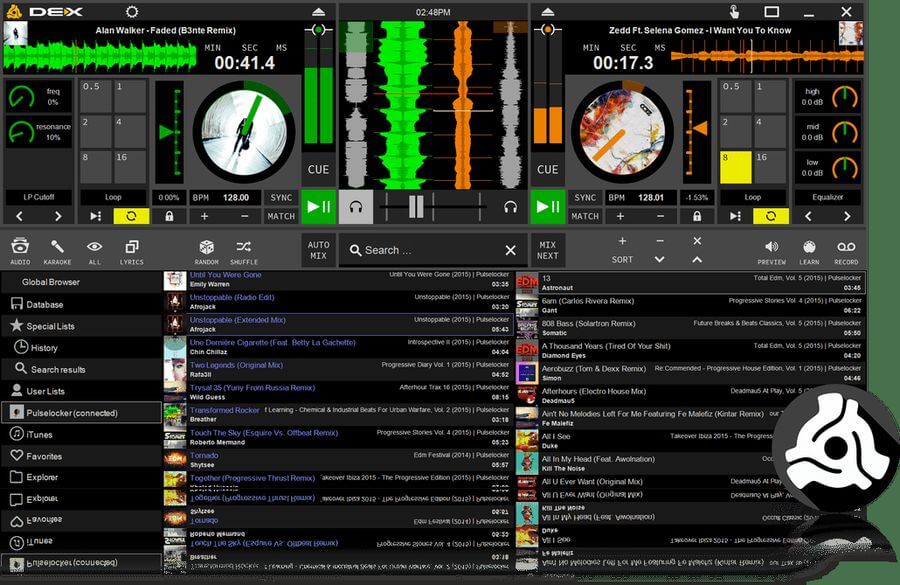
Task: Decrease left deck BPM with the minus
Action: pyautogui.click(x=245, y=216)
